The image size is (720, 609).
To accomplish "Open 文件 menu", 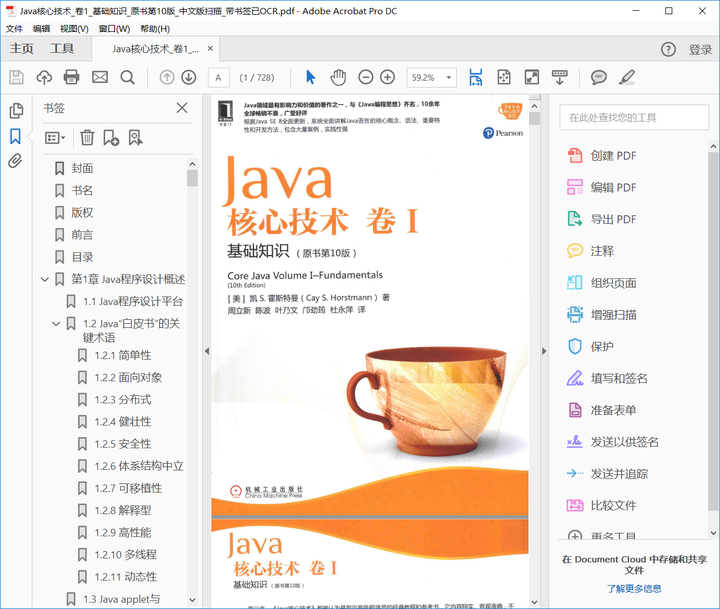I will point(14,28).
